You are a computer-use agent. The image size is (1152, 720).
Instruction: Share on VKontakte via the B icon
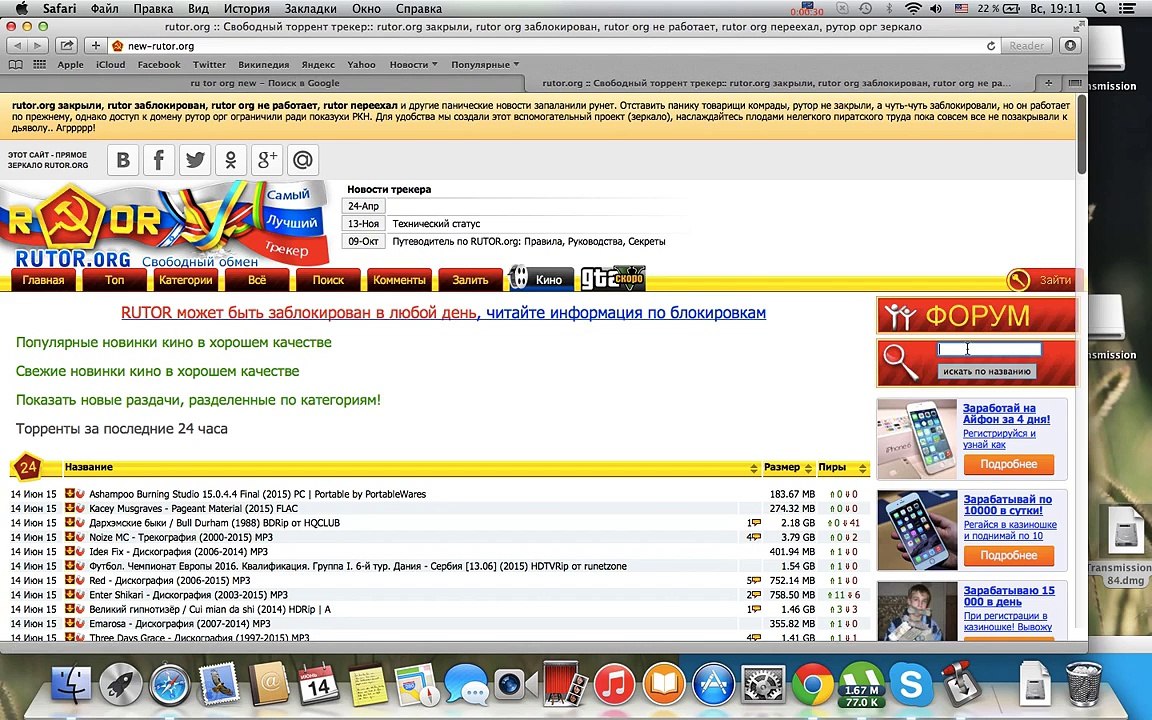coord(123,159)
